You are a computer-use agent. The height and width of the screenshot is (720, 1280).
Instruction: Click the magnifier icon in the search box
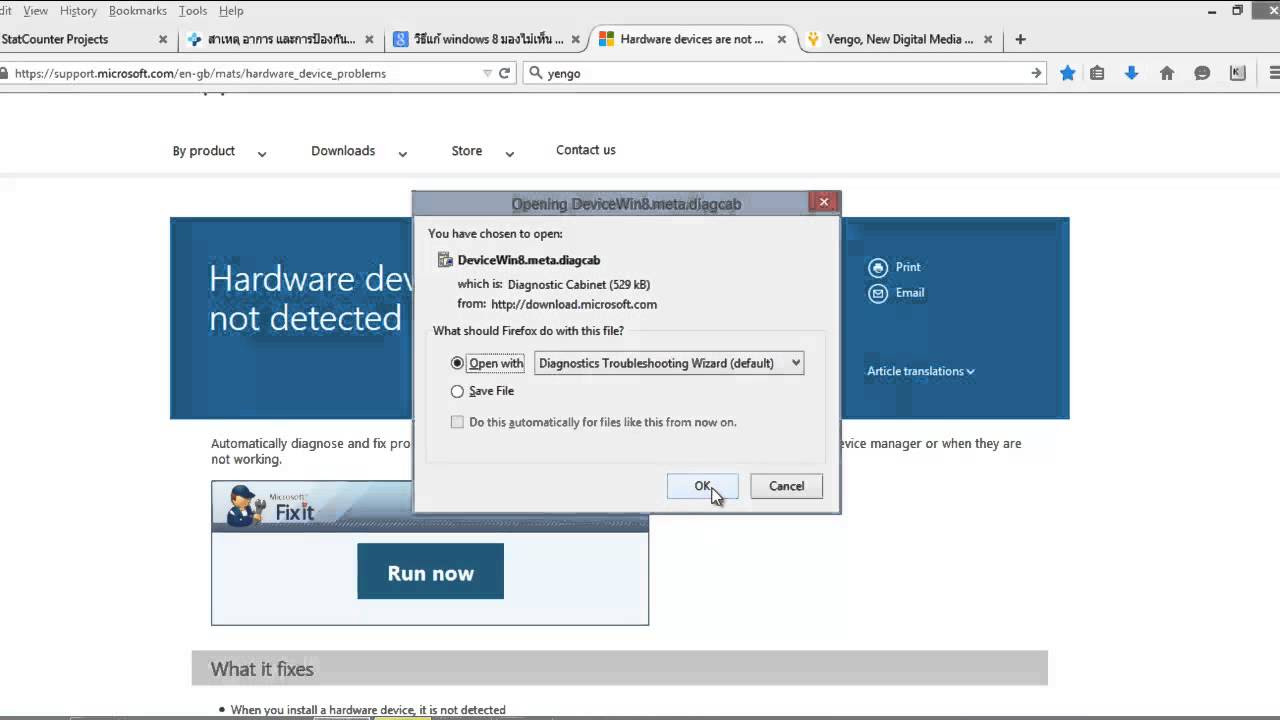[535, 73]
